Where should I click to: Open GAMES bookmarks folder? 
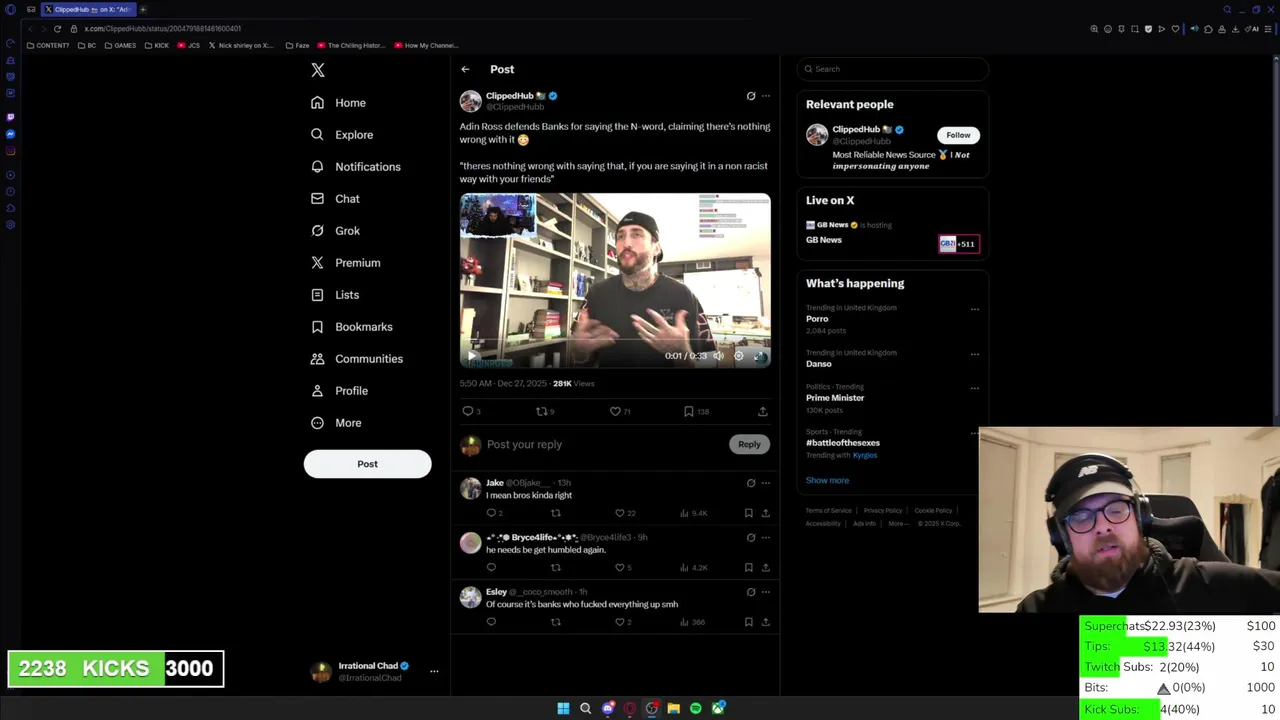click(120, 45)
